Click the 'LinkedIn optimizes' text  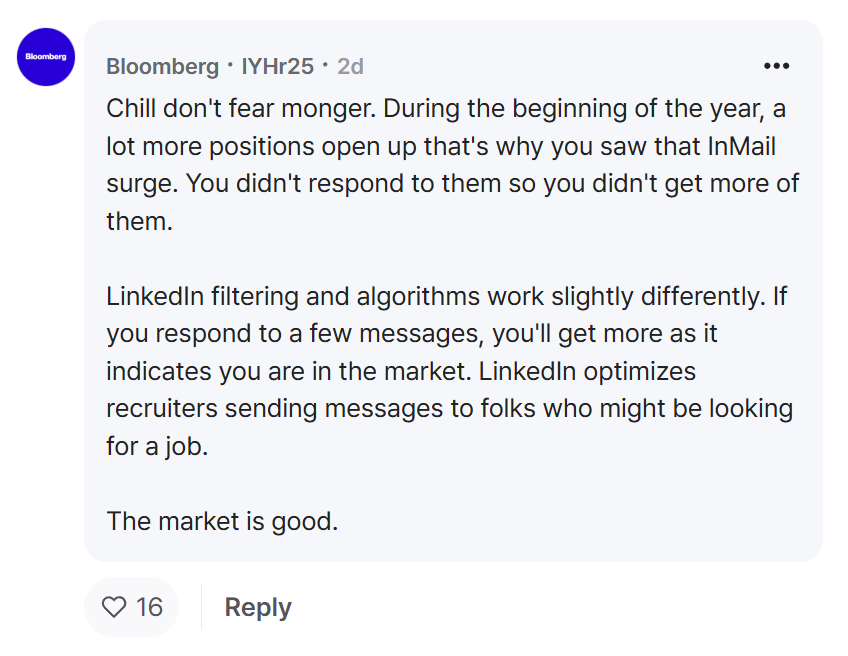pyautogui.click(x=587, y=372)
